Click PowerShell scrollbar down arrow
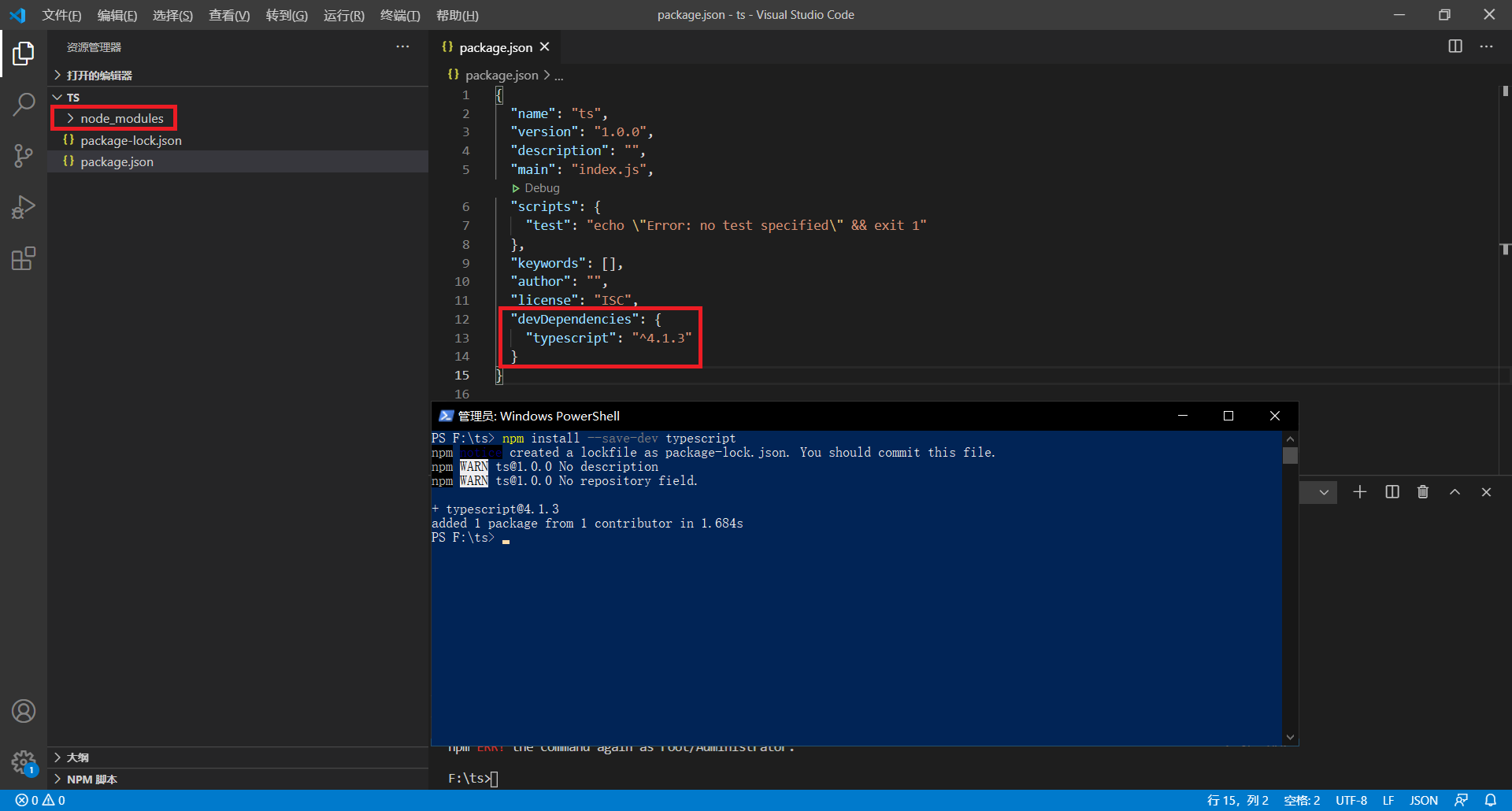1512x811 pixels. point(1290,737)
